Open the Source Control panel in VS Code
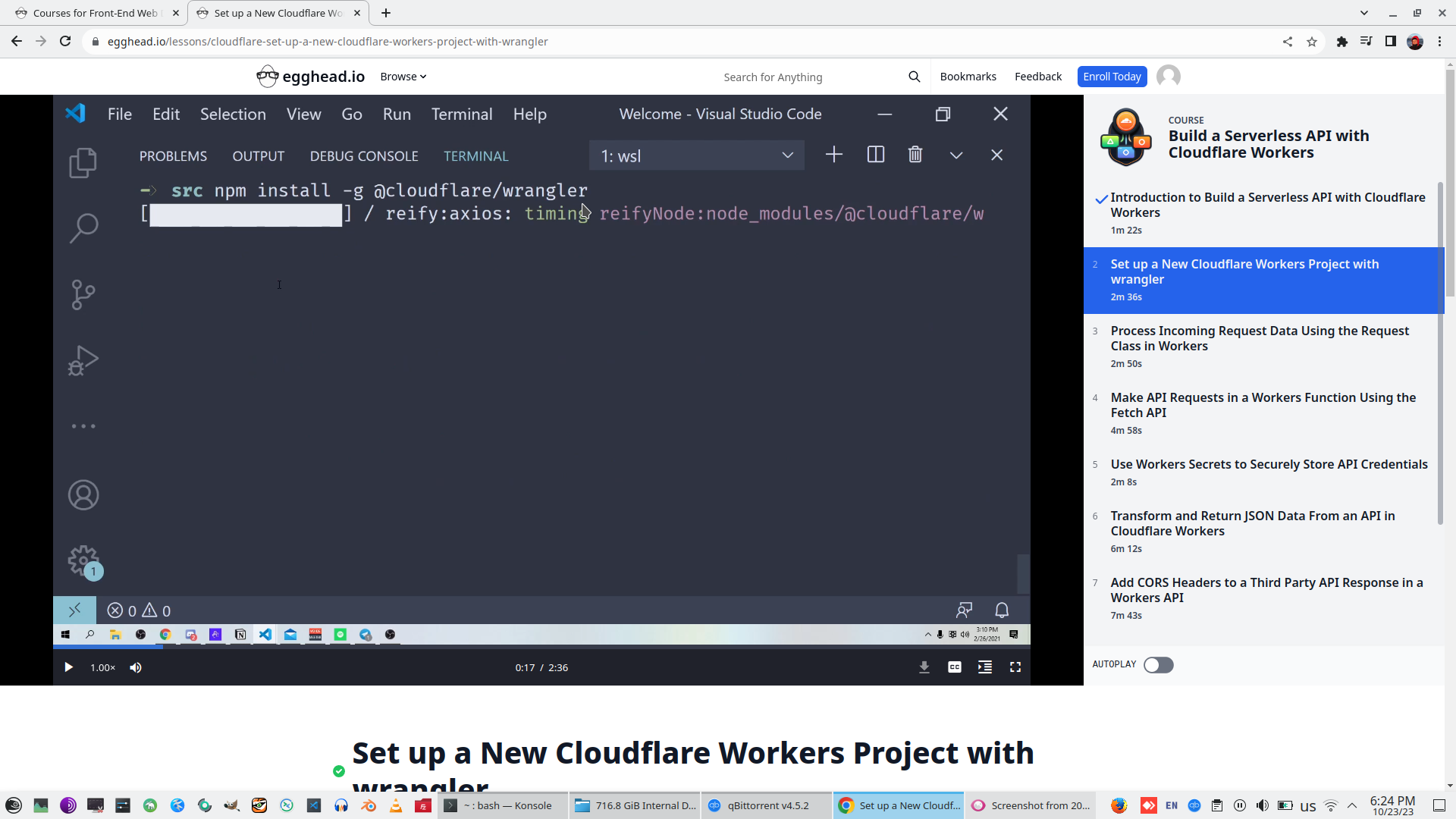The width and height of the screenshot is (1456, 819). [83, 294]
